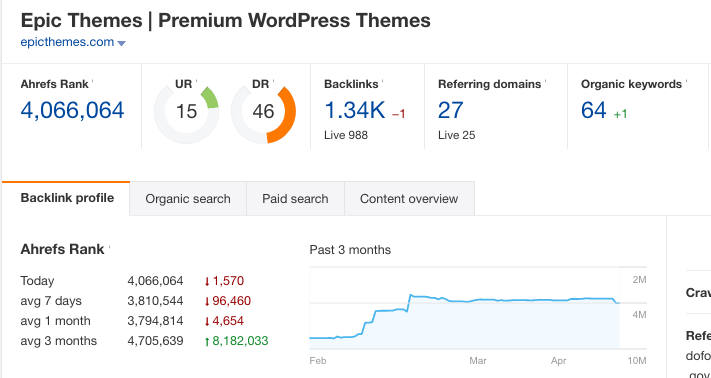
Task: Open the epicthemes.com dropdown arrow
Action: coord(121,44)
